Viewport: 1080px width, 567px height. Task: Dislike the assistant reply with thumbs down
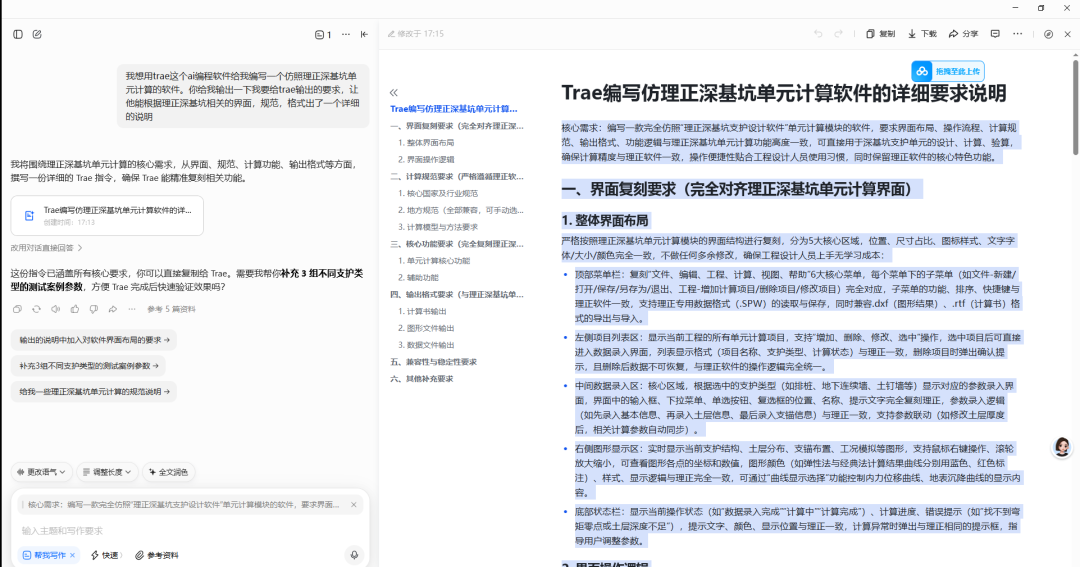pyautogui.click(x=94, y=309)
